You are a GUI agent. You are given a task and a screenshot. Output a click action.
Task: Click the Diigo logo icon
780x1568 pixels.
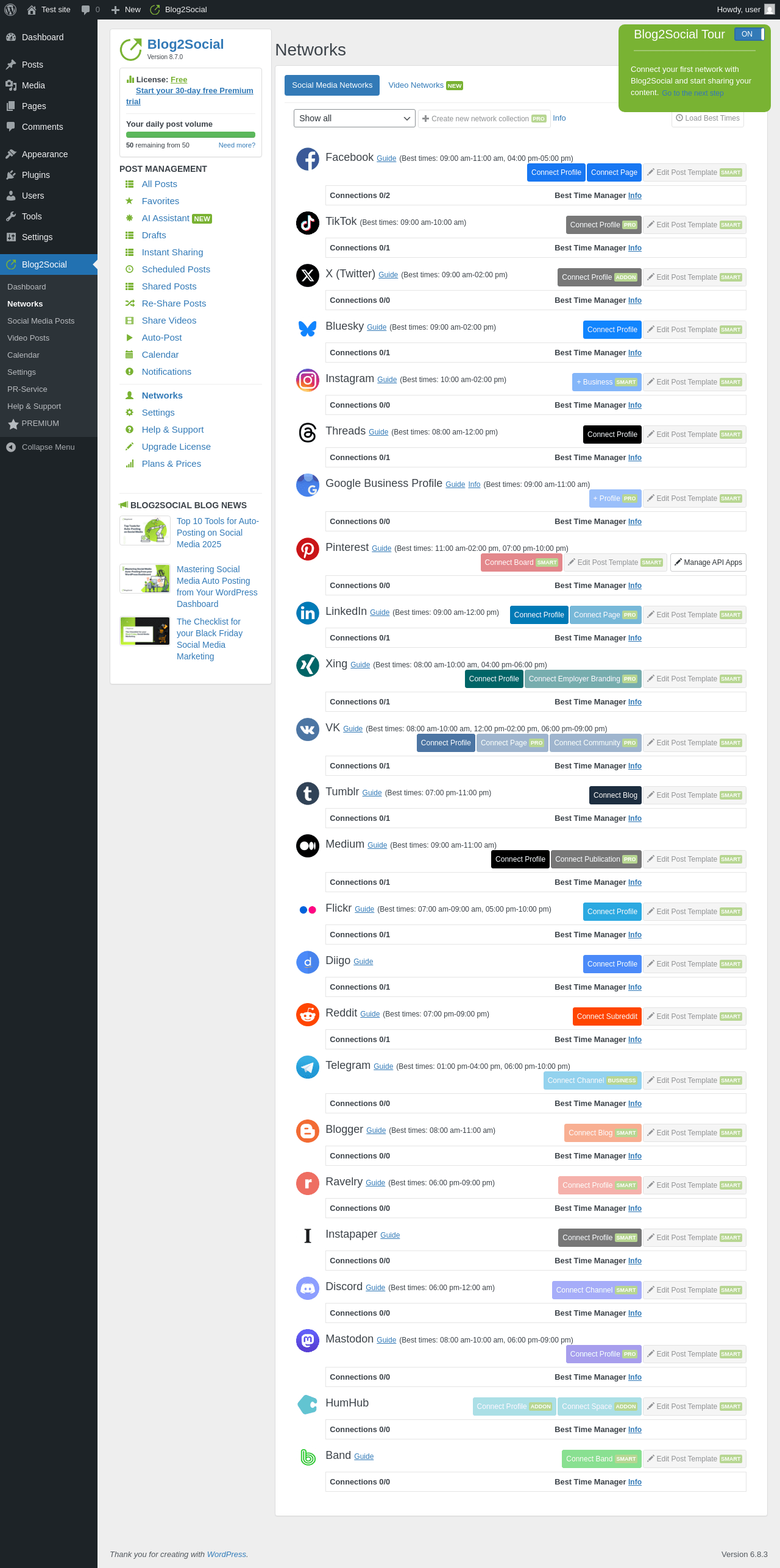click(308, 962)
